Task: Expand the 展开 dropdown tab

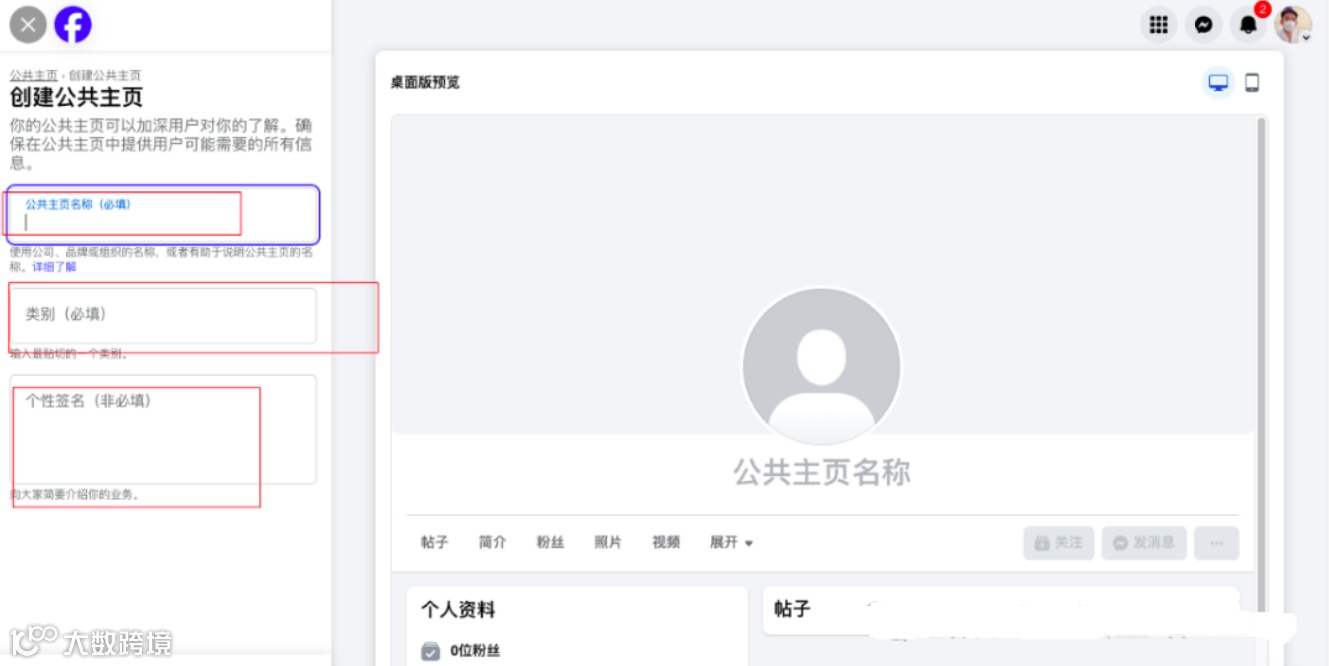Action: 731,542
